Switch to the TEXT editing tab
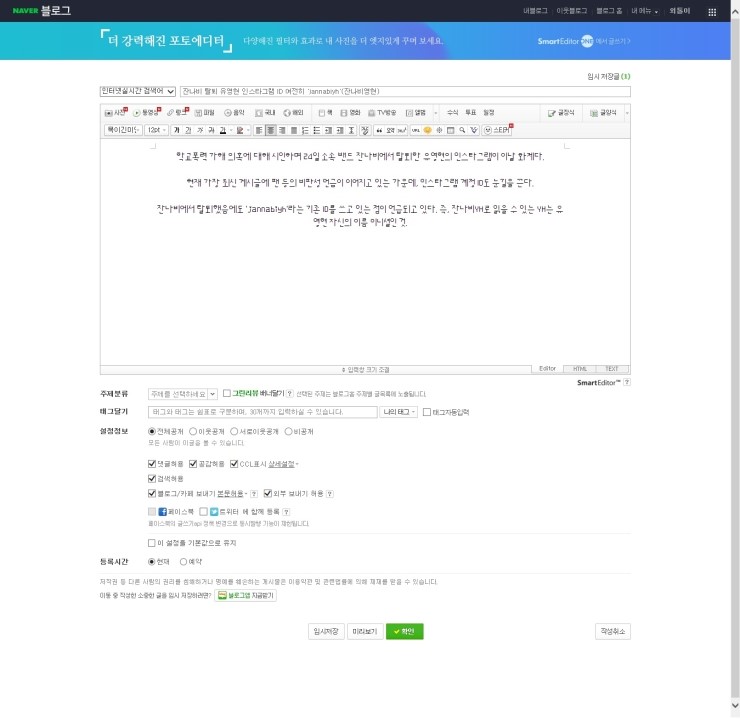This screenshot has height=719, width=740. 612,369
